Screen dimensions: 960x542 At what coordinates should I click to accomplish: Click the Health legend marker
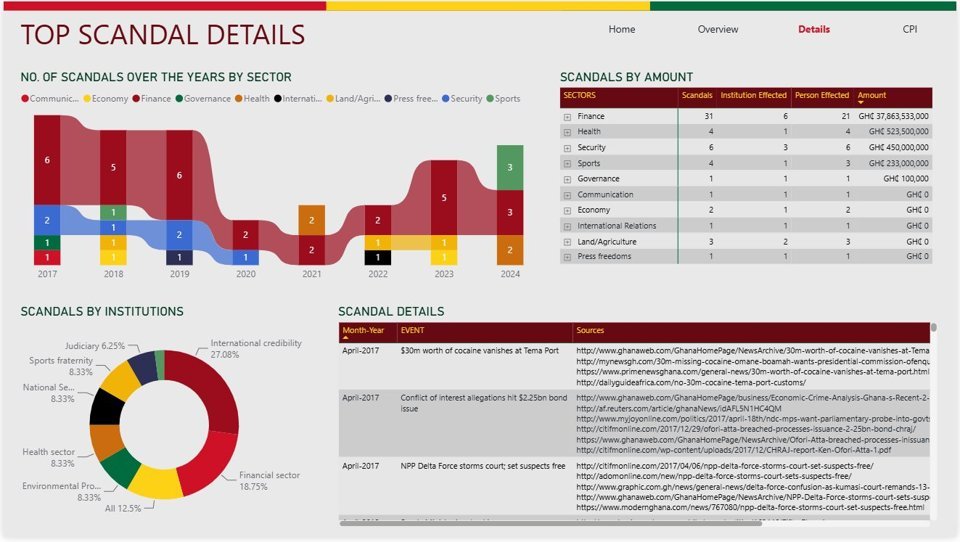click(239, 99)
